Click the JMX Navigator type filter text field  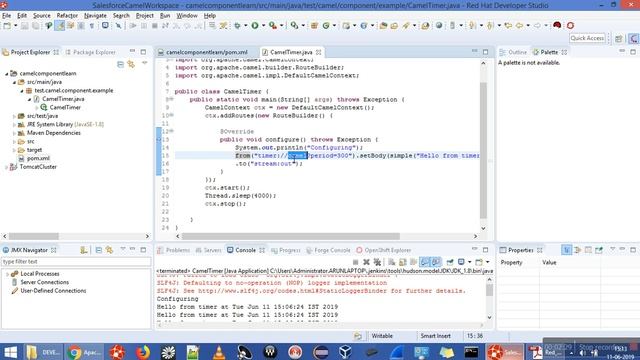(76, 262)
